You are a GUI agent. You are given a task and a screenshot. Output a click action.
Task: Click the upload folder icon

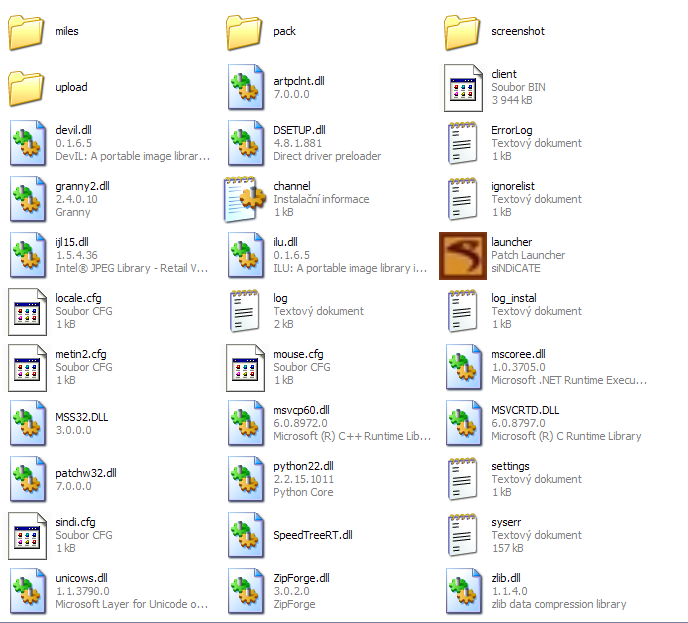(x=27, y=88)
